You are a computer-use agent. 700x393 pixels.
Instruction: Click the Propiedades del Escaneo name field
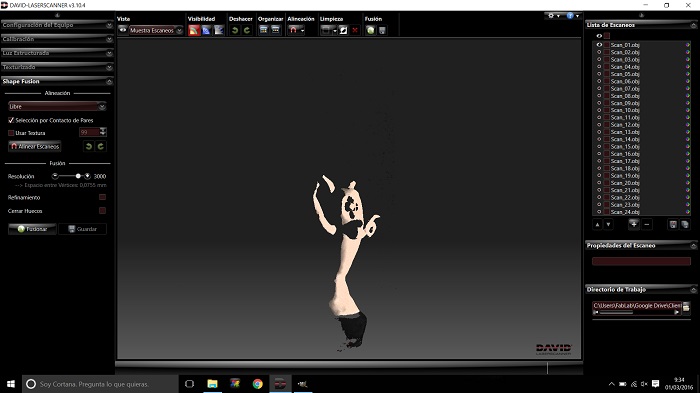click(641, 261)
